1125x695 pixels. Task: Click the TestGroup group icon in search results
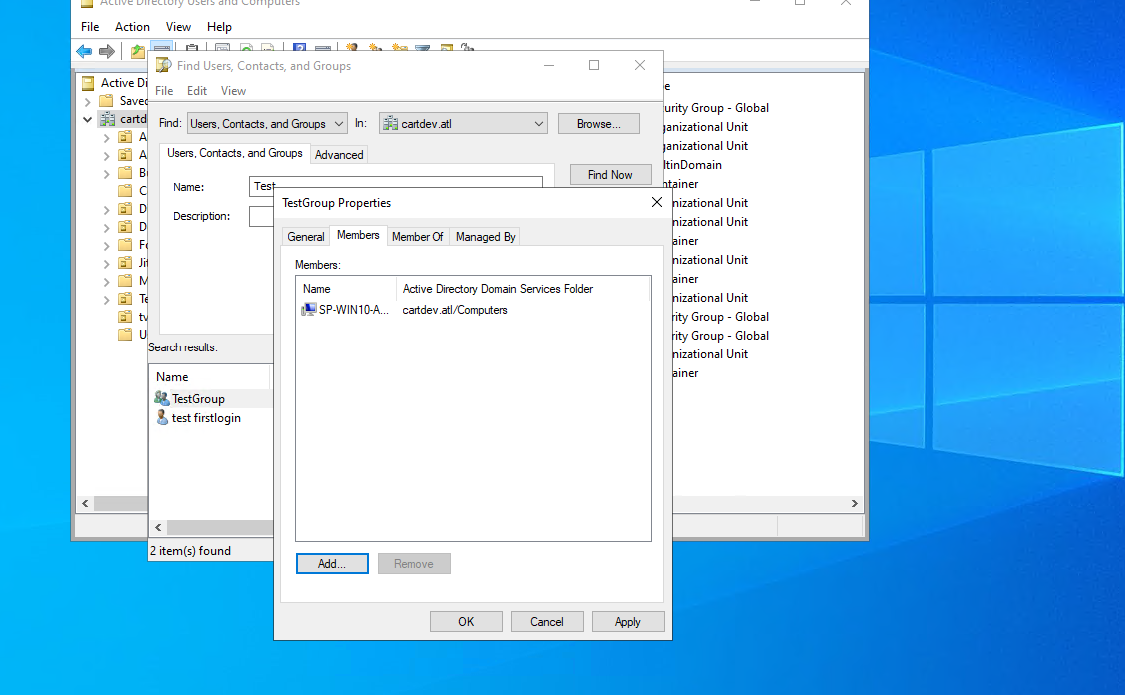click(161, 398)
